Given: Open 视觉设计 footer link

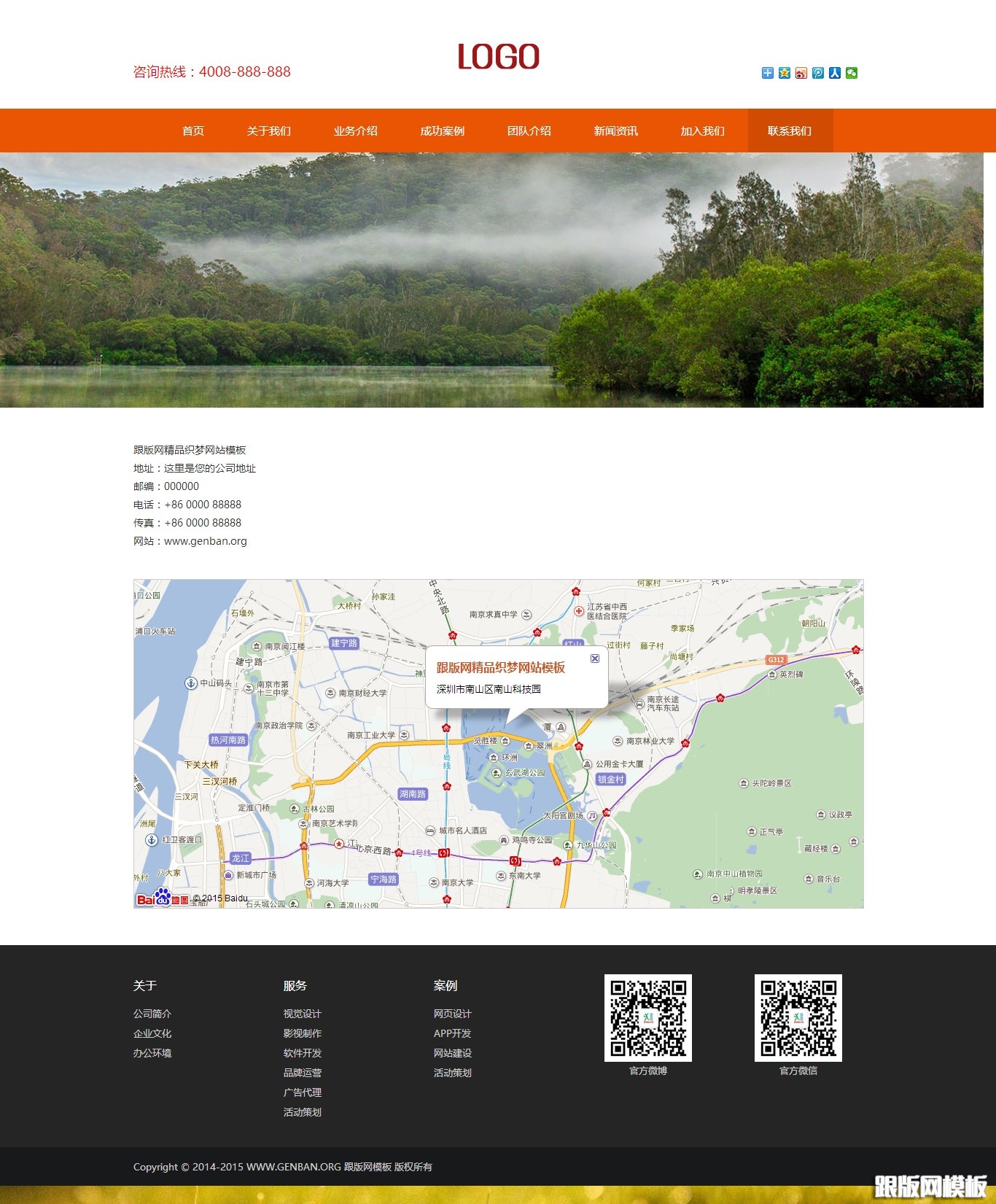Looking at the screenshot, I should click(302, 1014).
